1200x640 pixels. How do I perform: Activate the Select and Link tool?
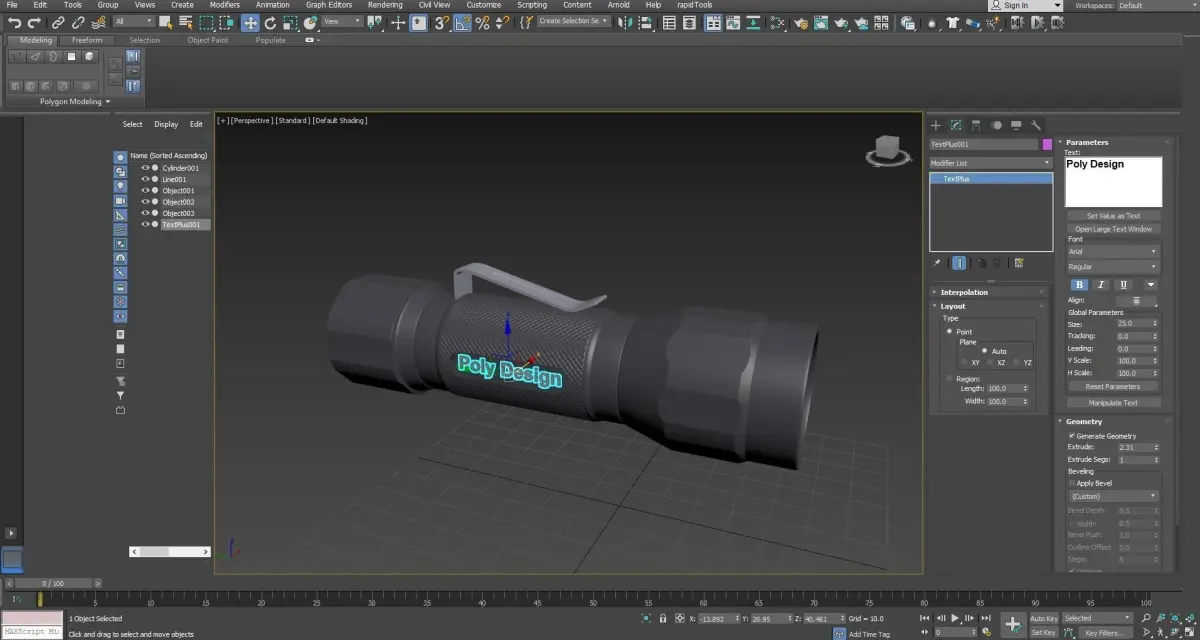click(58, 23)
